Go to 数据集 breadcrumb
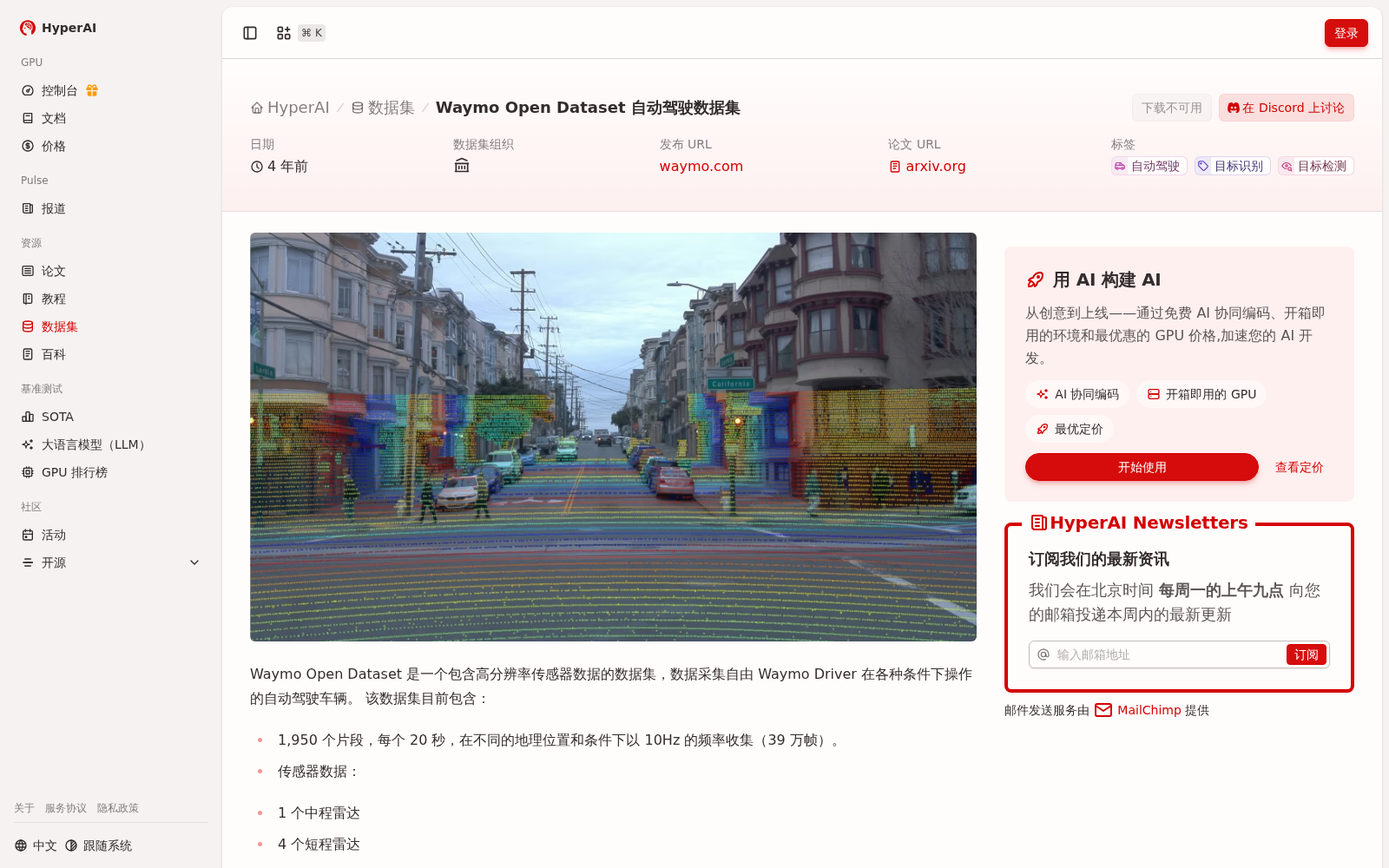 tap(383, 108)
